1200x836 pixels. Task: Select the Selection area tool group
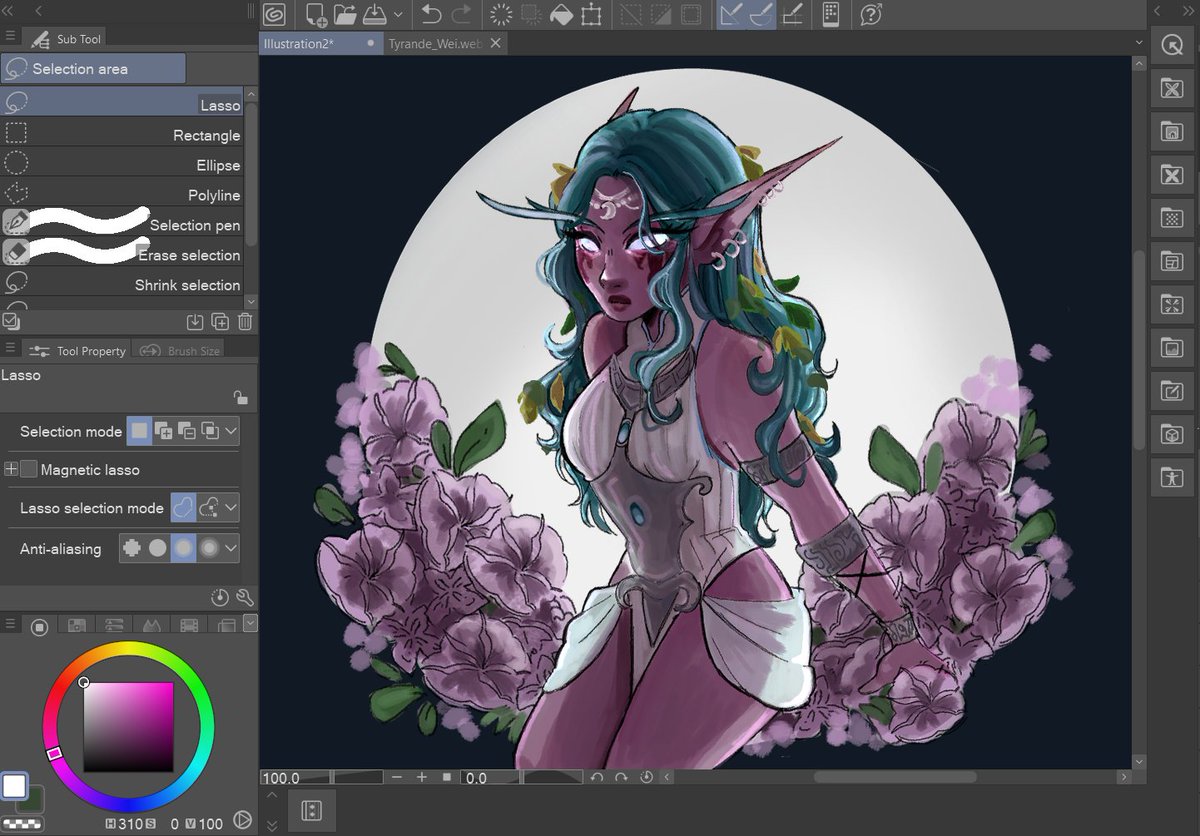click(x=93, y=68)
